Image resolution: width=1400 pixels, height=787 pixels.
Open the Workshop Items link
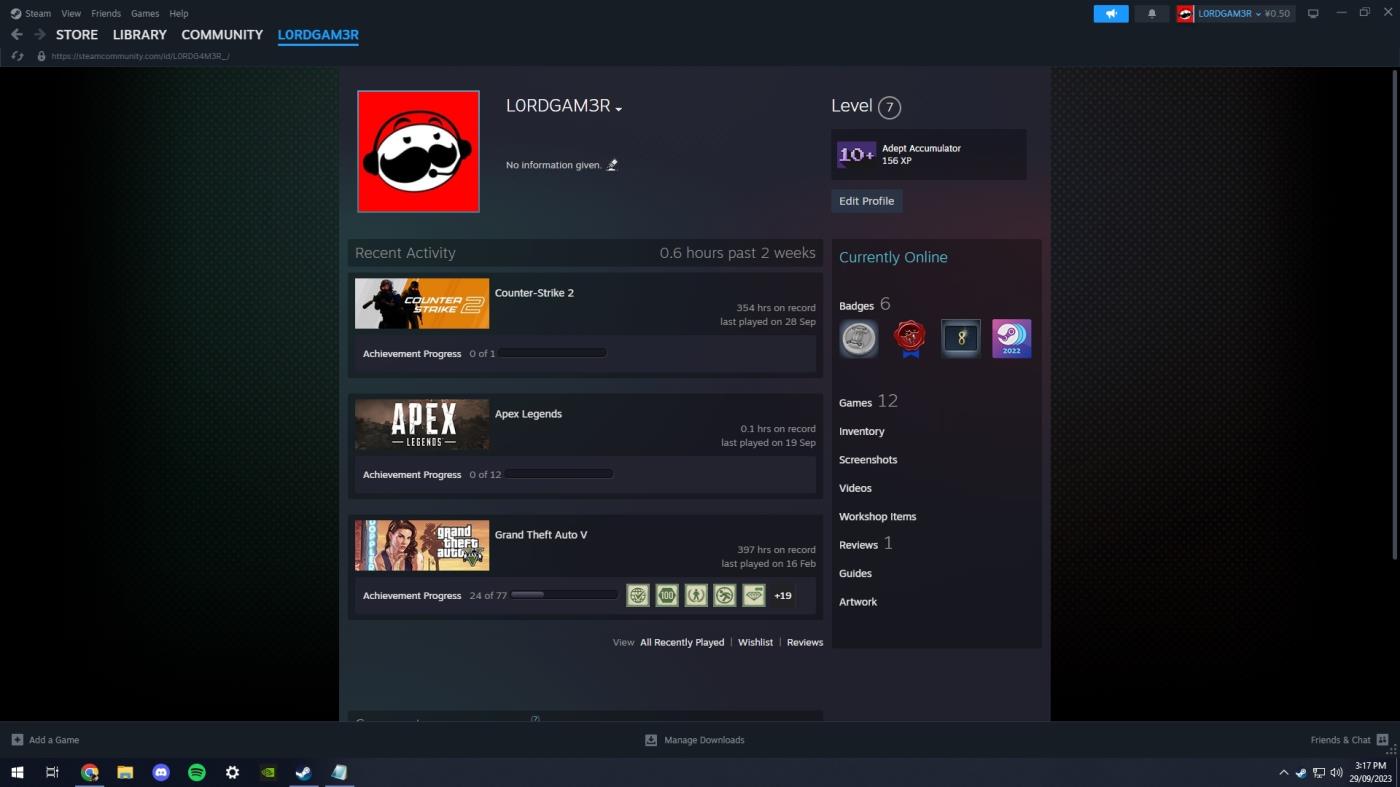coord(878,517)
